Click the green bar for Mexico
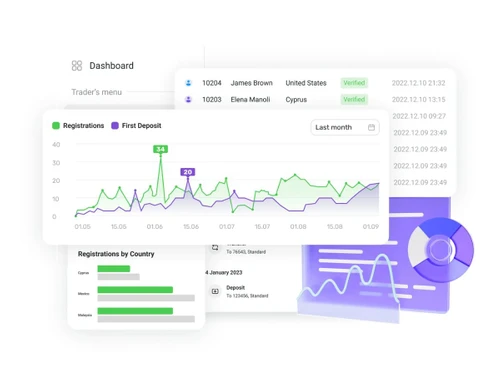This screenshot has height=375, width=500. [x=135, y=290]
